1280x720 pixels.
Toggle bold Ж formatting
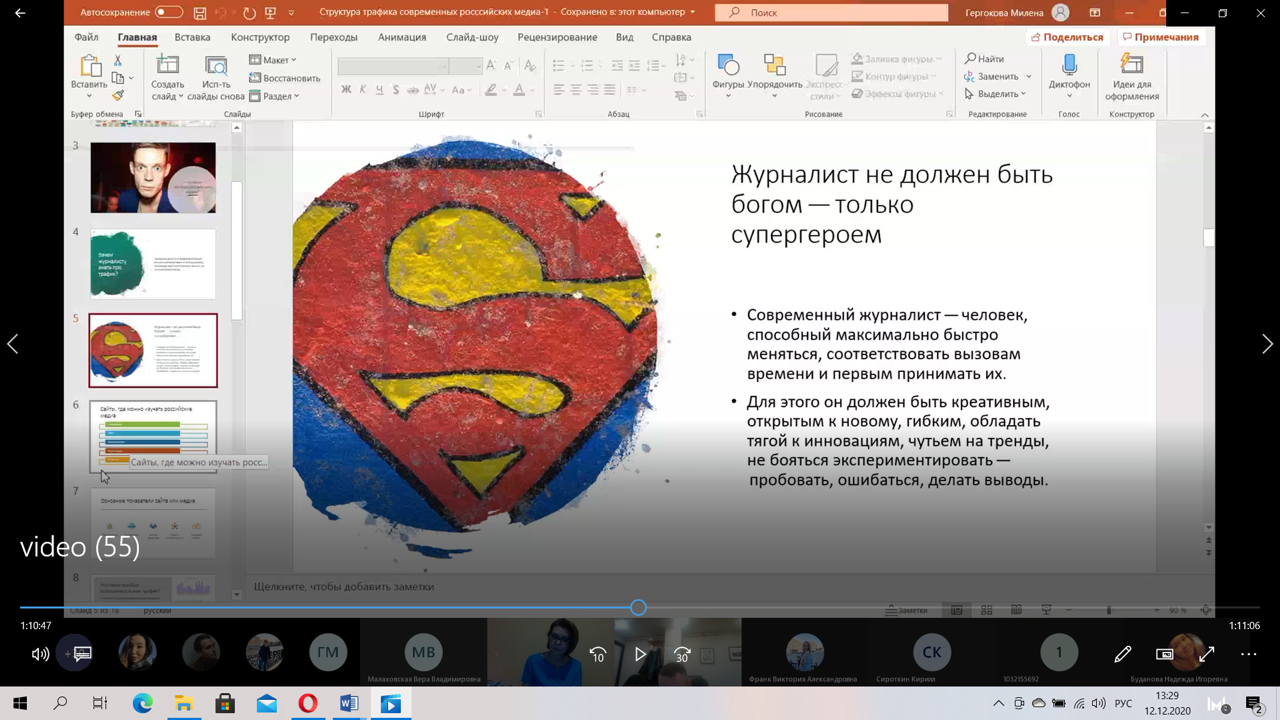[x=346, y=90]
